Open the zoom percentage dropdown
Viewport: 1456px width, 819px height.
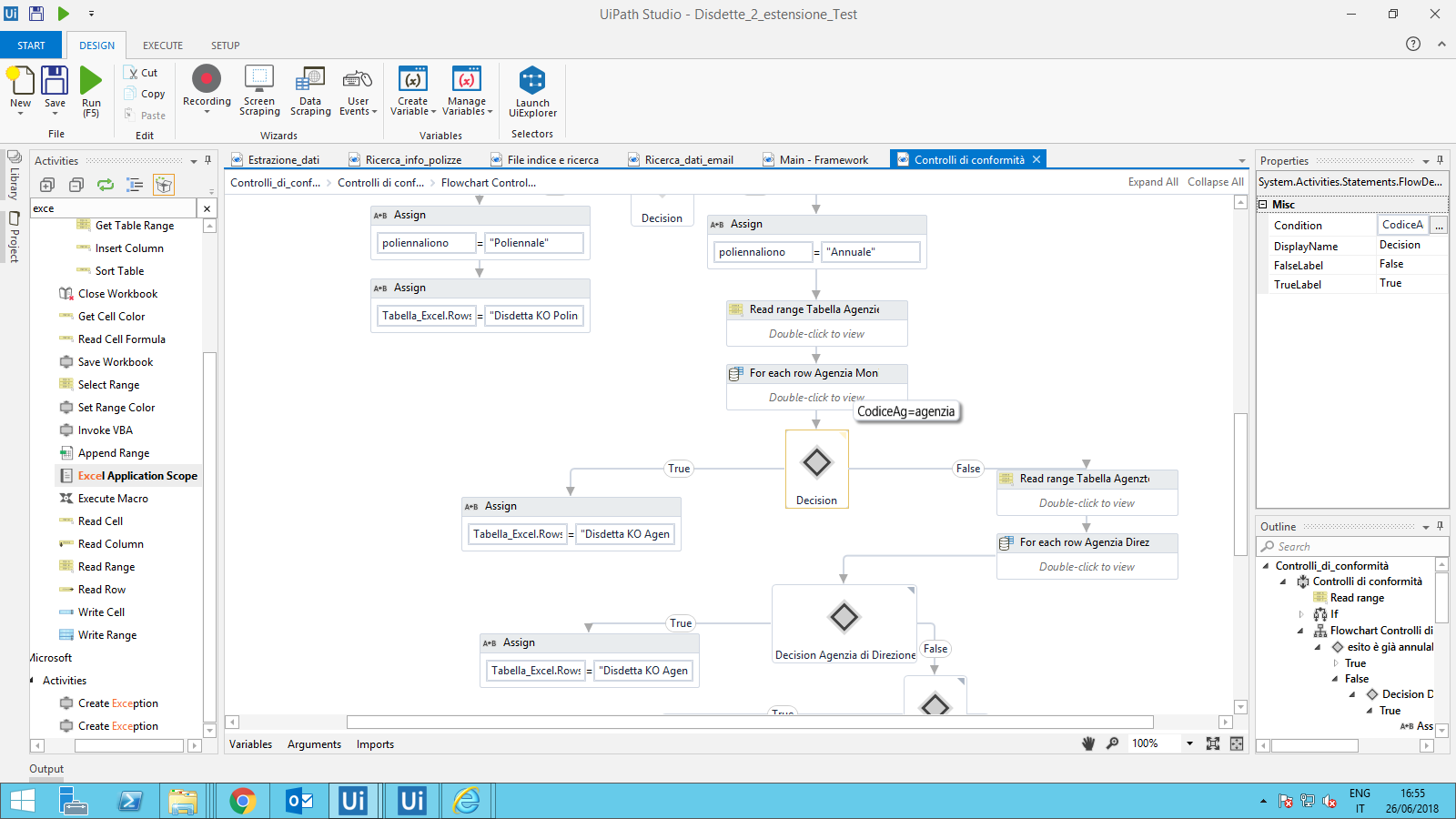point(1189,743)
